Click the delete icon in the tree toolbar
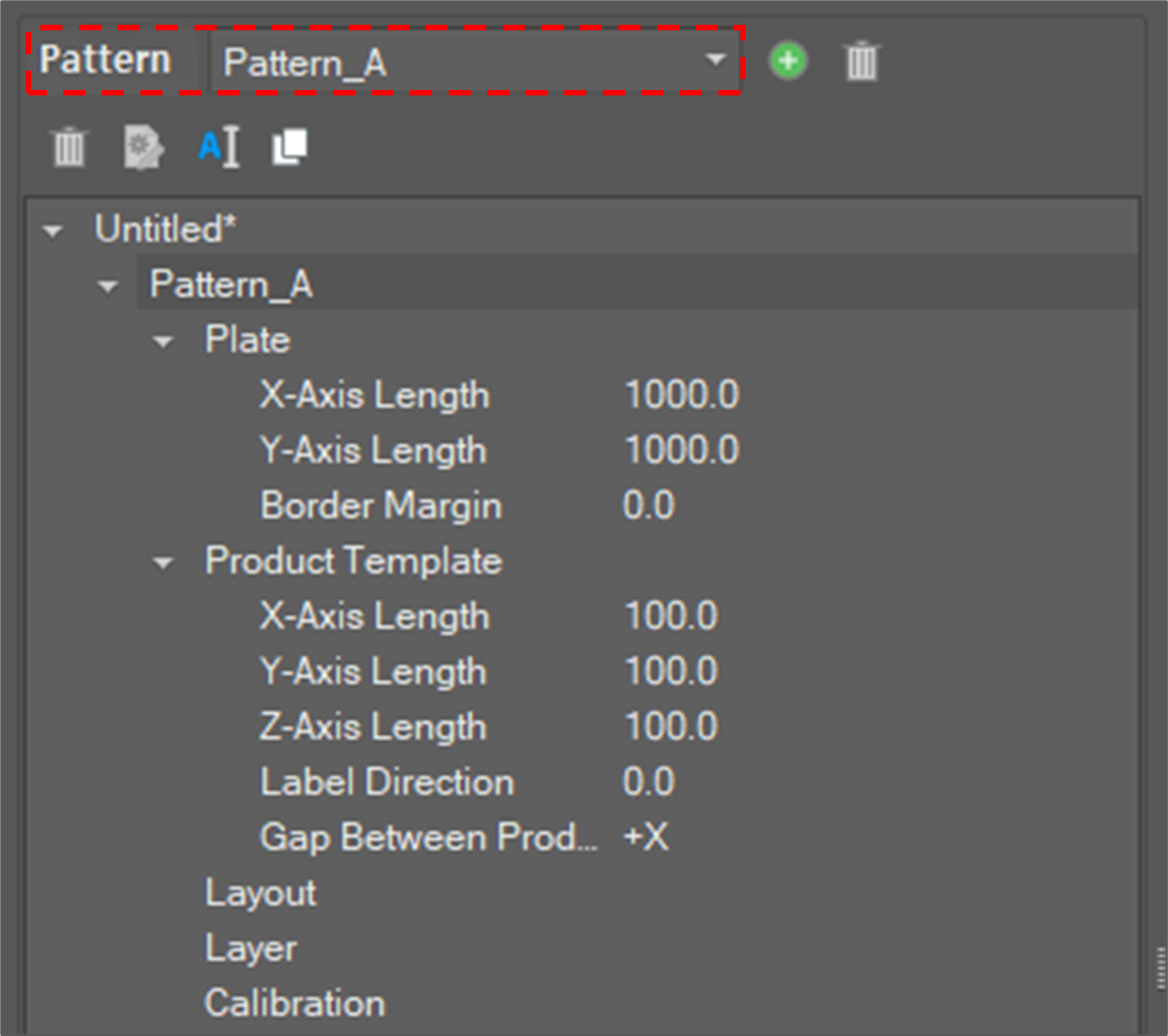Image resolution: width=1168 pixels, height=1036 pixels. (x=69, y=147)
